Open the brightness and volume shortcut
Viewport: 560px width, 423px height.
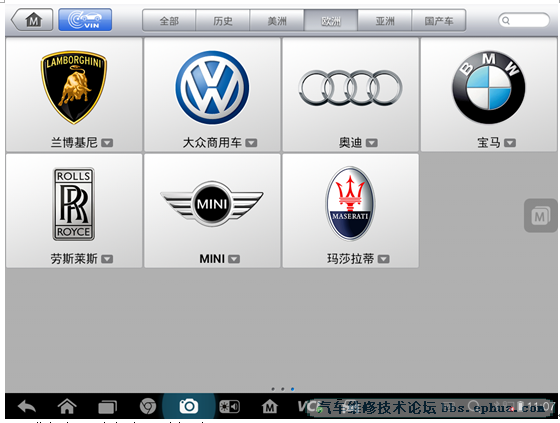229,407
